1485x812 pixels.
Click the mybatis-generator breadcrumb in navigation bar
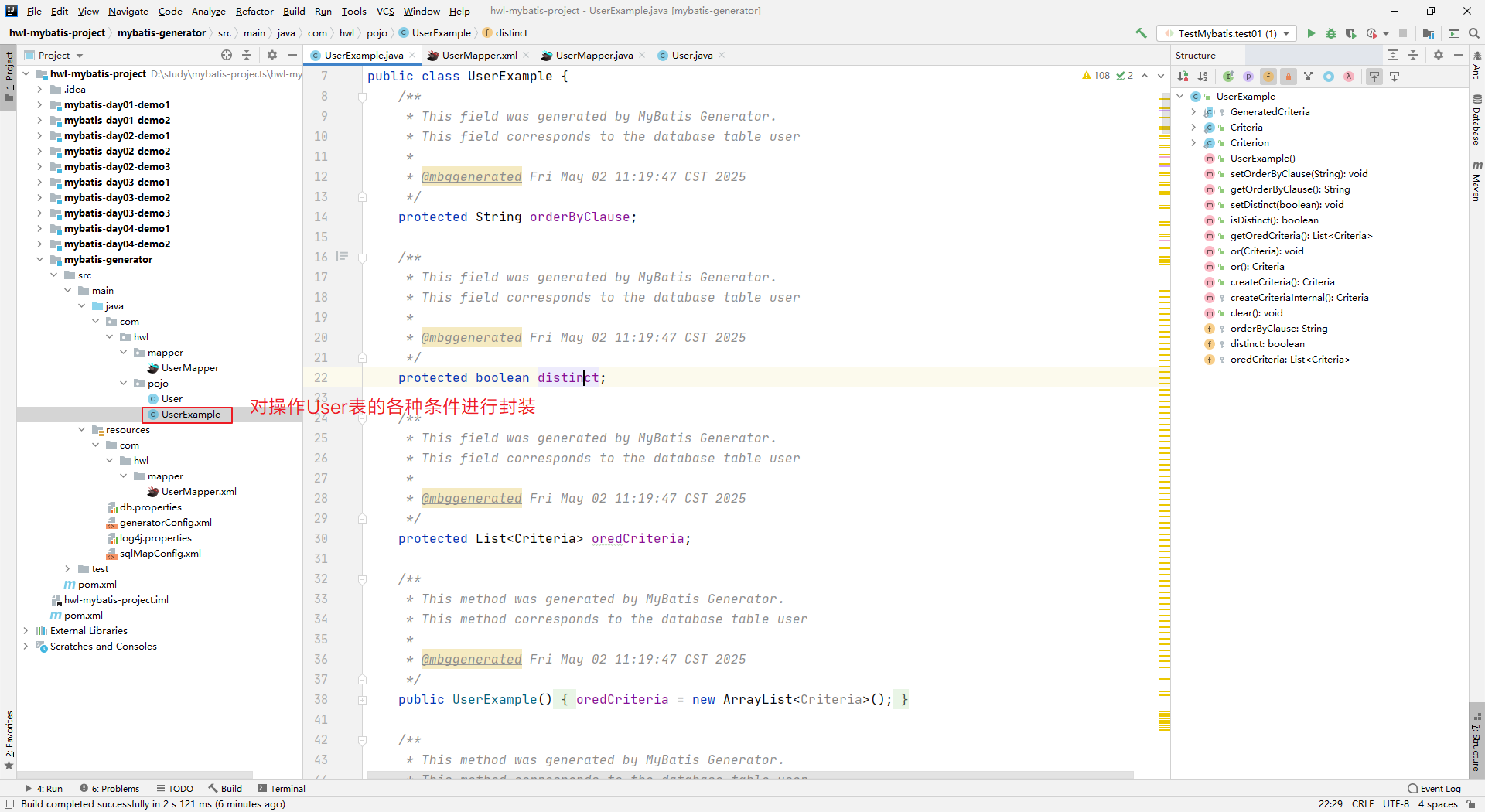click(162, 32)
